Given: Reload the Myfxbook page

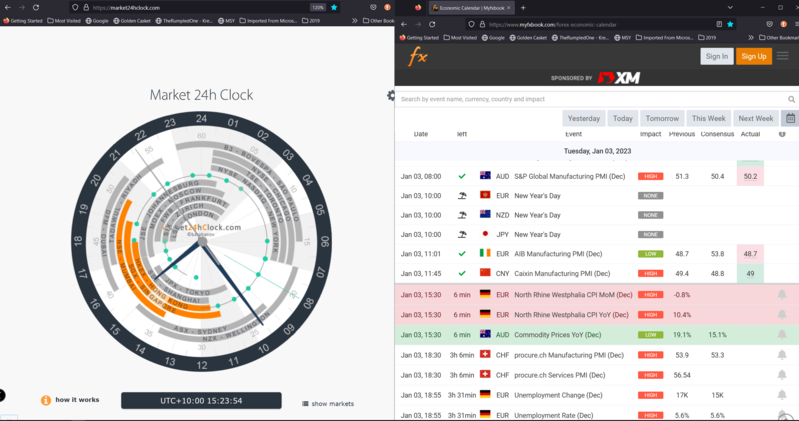Looking at the screenshot, I should [x=432, y=24].
